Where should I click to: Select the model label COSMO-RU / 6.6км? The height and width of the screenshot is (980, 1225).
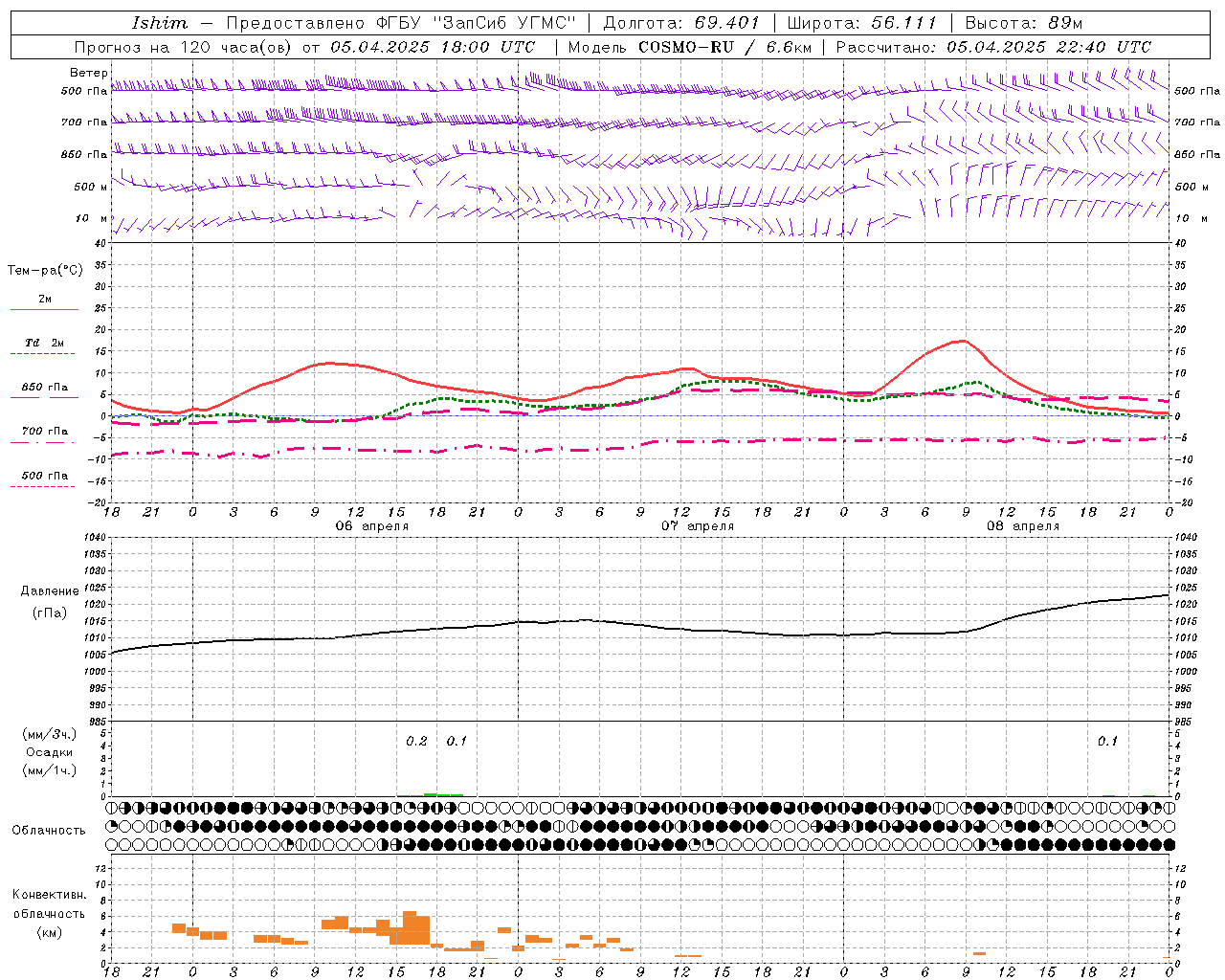(x=724, y=46)
